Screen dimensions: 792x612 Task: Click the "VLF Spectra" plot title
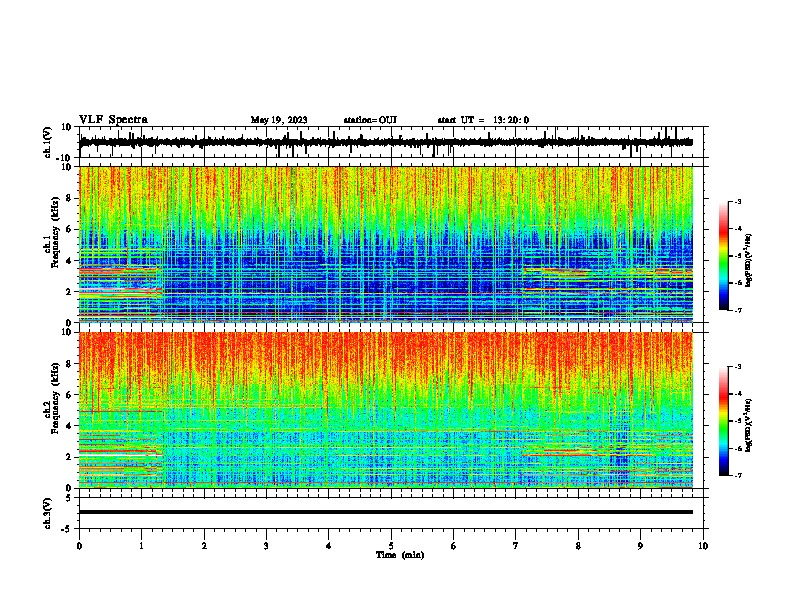pyautogui.click(x=113, y=119)
